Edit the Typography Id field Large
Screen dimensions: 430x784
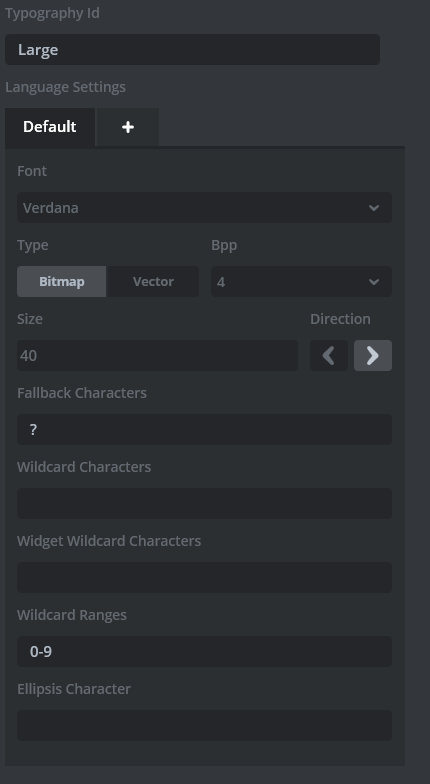click(192, 50)
